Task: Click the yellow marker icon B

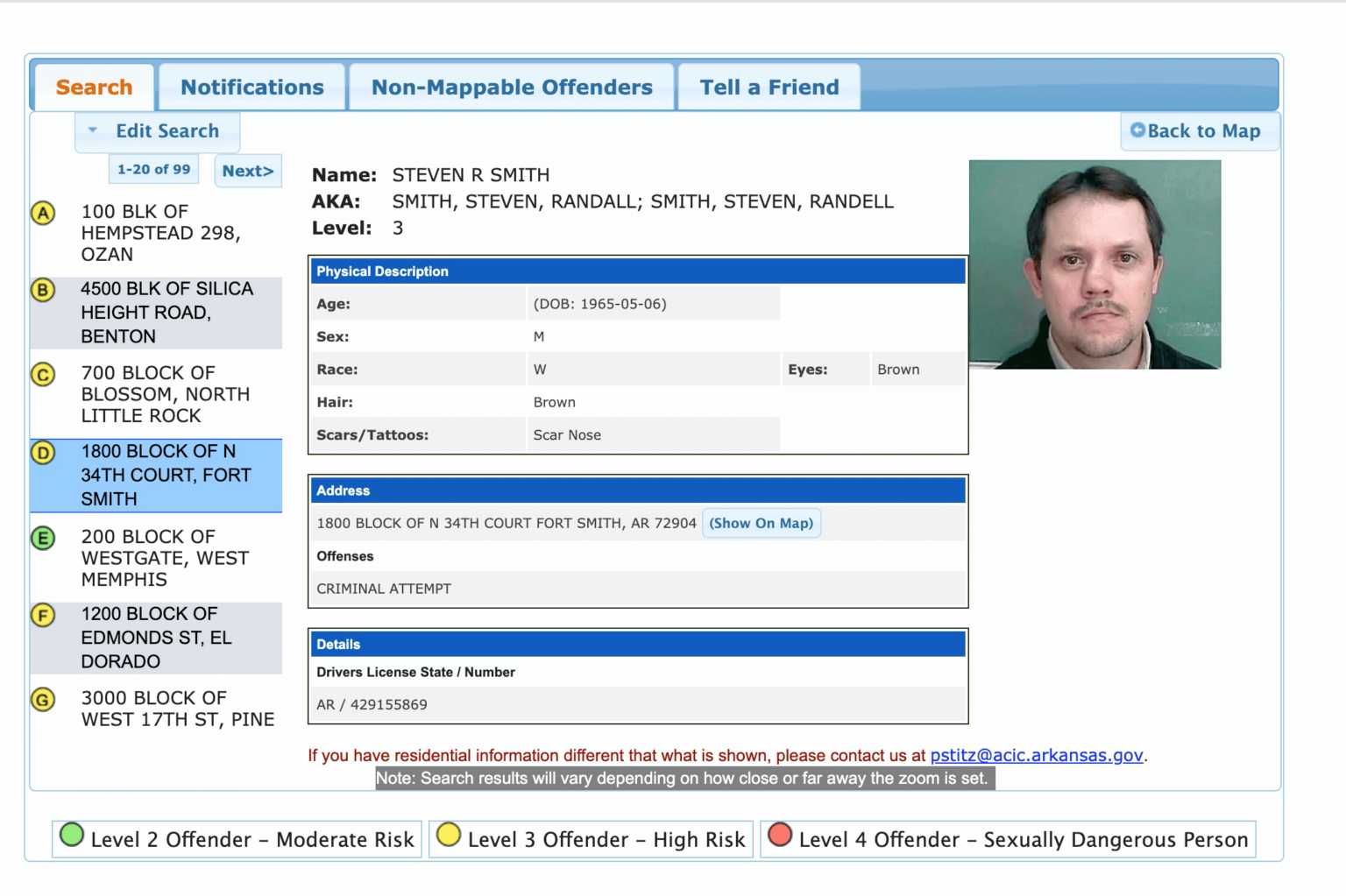Action: coord(43,290)
